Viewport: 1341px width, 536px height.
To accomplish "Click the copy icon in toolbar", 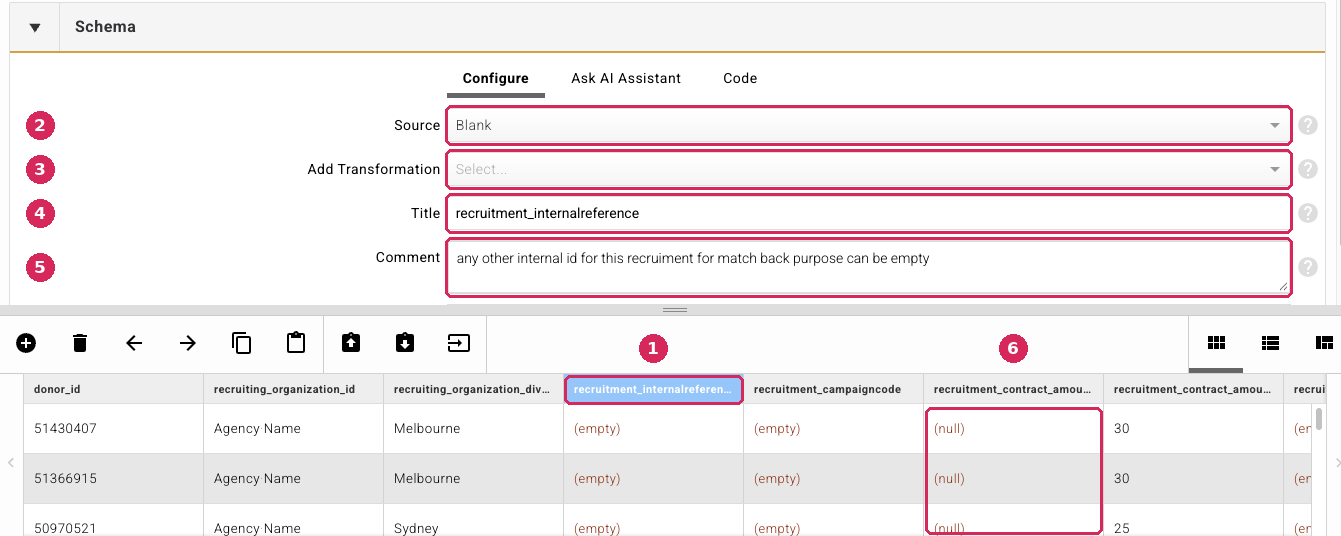I will coord(242,343).
